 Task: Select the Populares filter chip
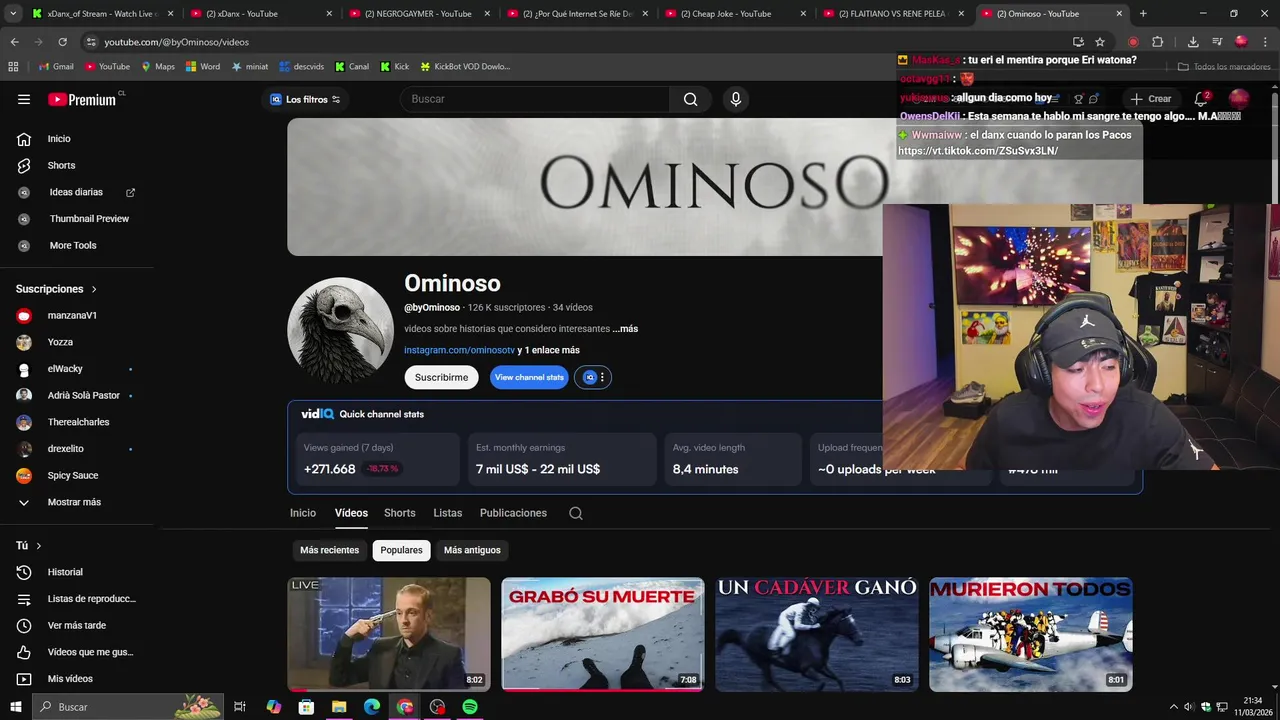click(x=401, y=550)
